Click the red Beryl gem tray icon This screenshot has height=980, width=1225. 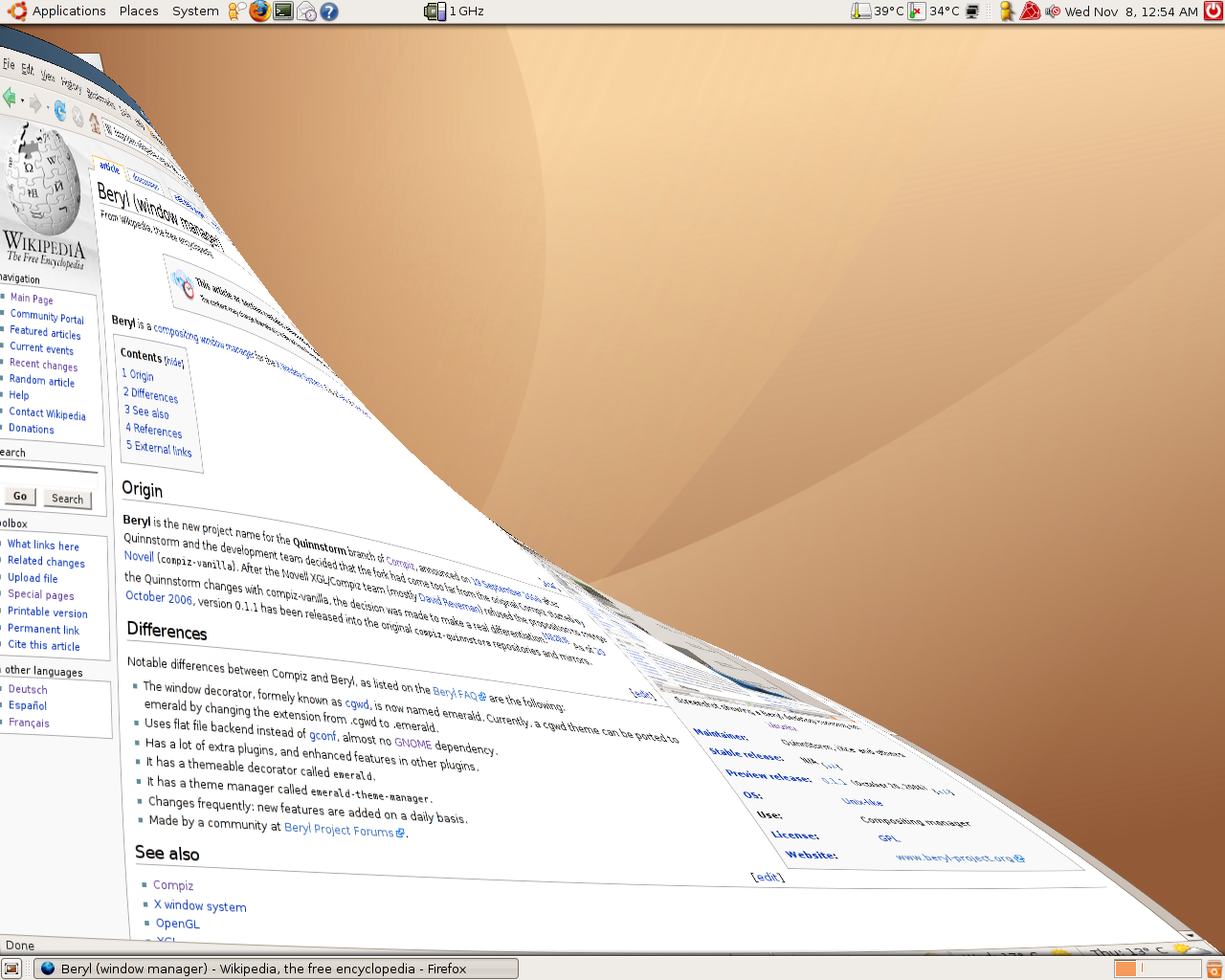coord(1030,11)
